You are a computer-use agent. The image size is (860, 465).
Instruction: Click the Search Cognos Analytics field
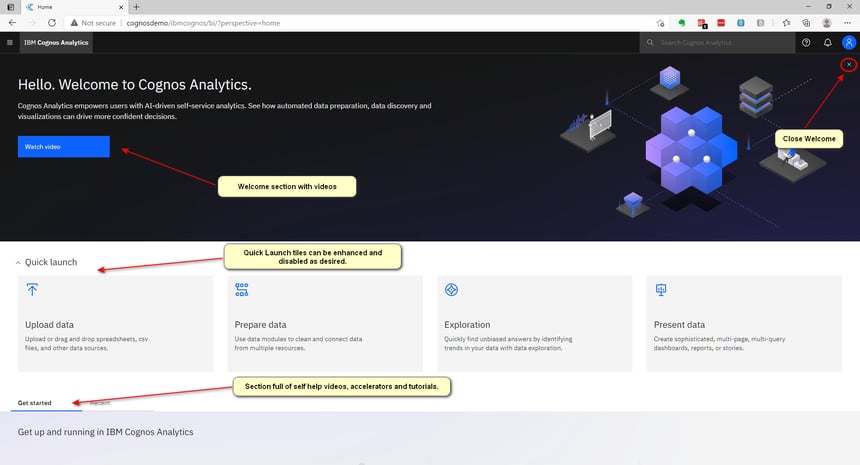pos(717,42)
